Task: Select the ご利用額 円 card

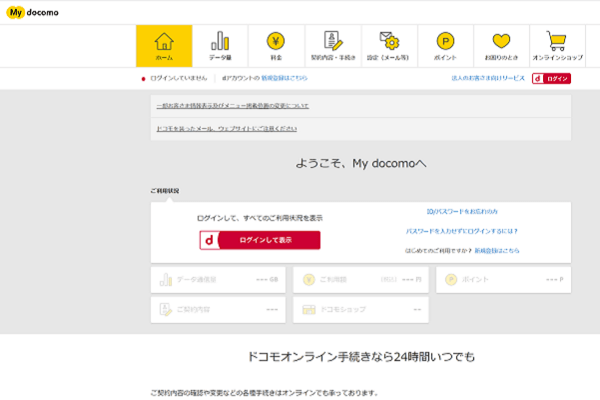Action: pos(361,280)
